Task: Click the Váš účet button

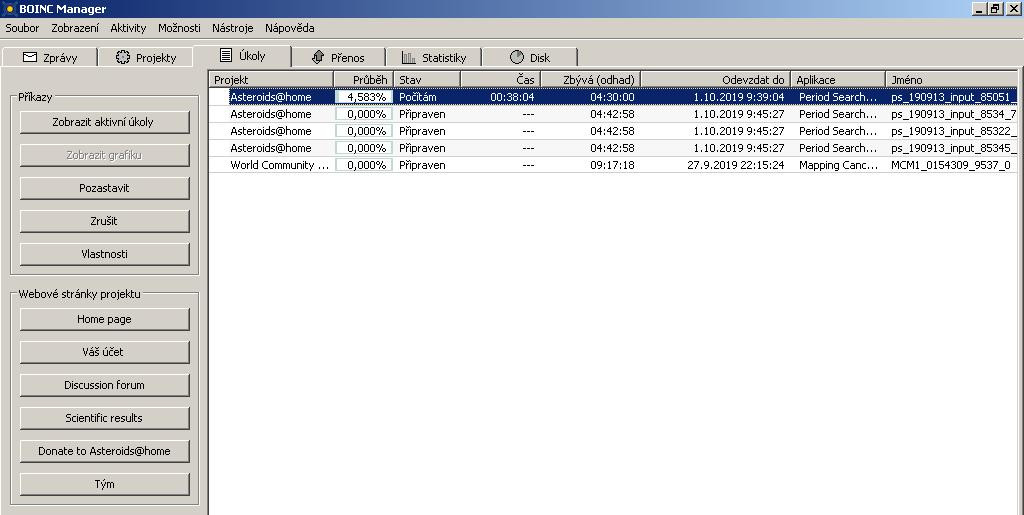Action: [x=104, y=352]
